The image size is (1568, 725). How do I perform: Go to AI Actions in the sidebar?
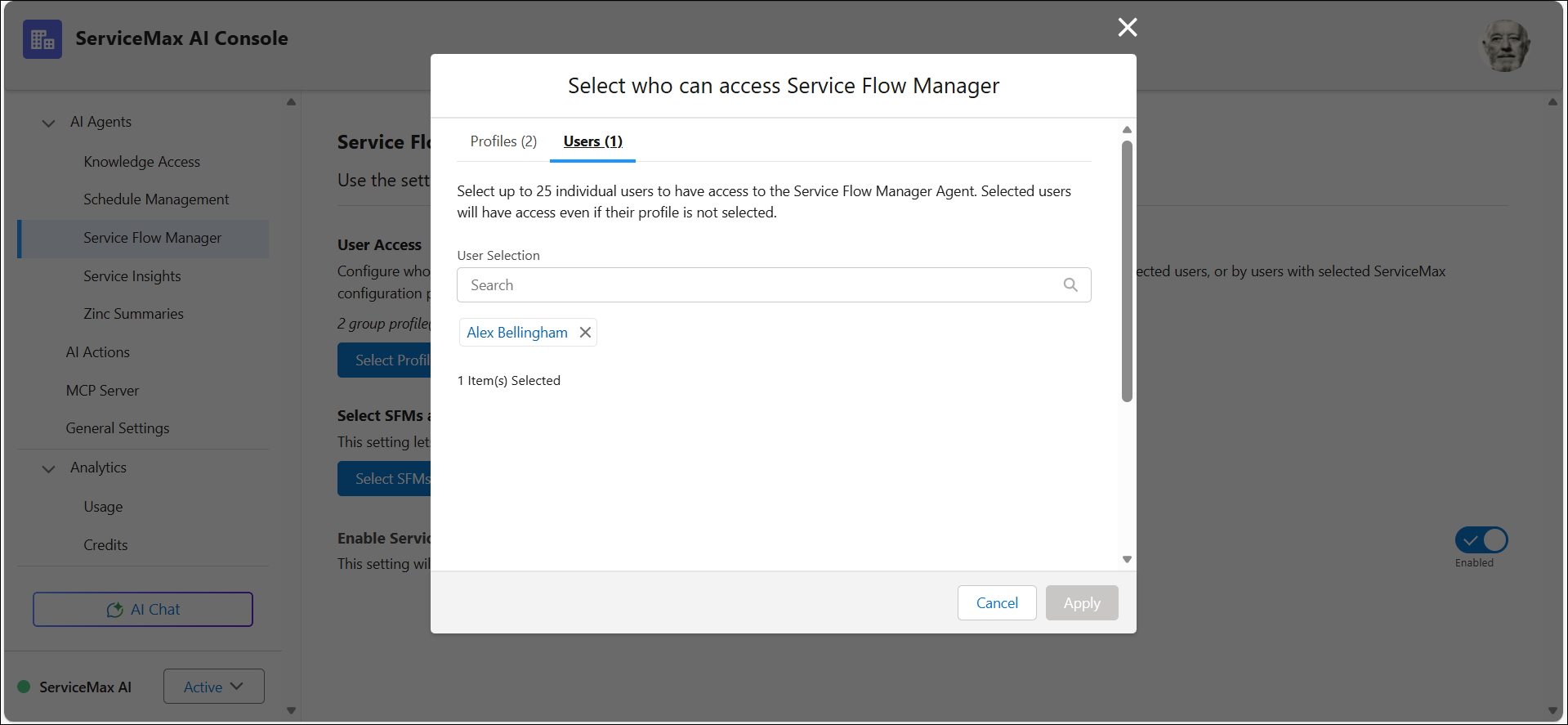(x=98, y=352)
